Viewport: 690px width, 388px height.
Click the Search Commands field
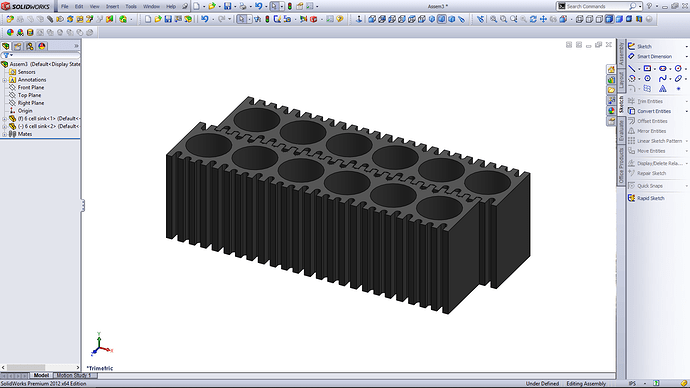[x=597, y=6]
